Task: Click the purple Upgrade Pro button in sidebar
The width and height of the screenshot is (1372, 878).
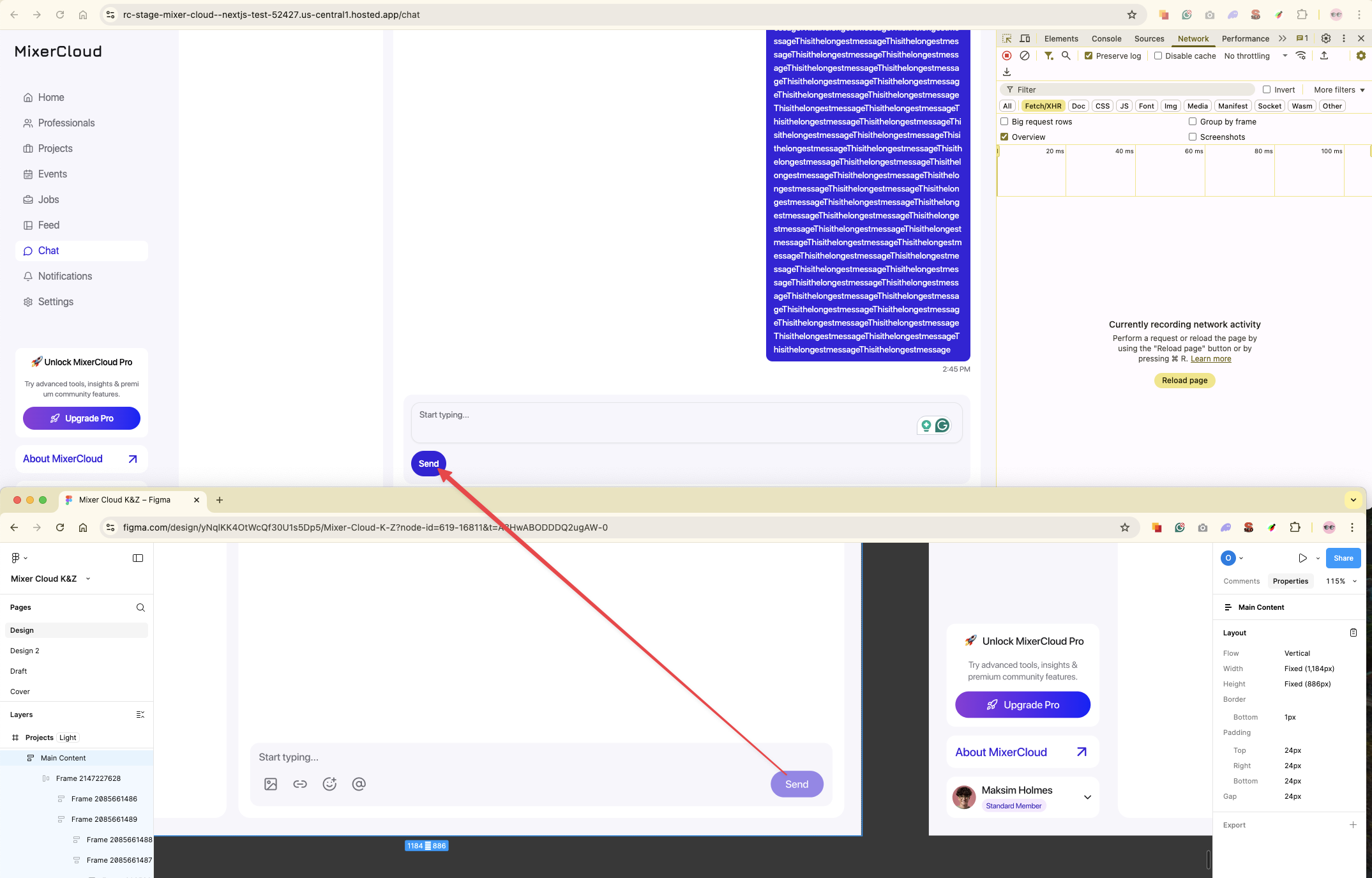Action: click(82, 418)
